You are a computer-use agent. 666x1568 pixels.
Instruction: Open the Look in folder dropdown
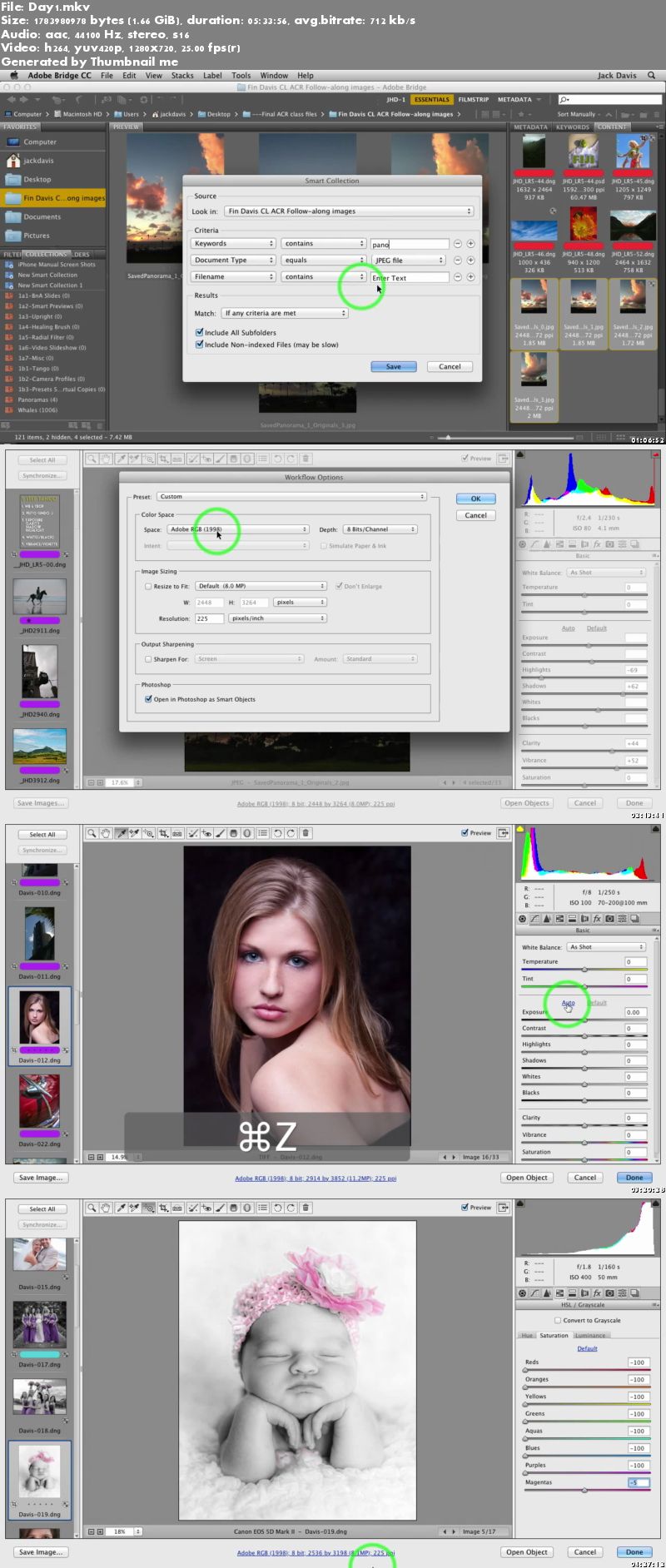pyautogui.click(x=349, y=211)
